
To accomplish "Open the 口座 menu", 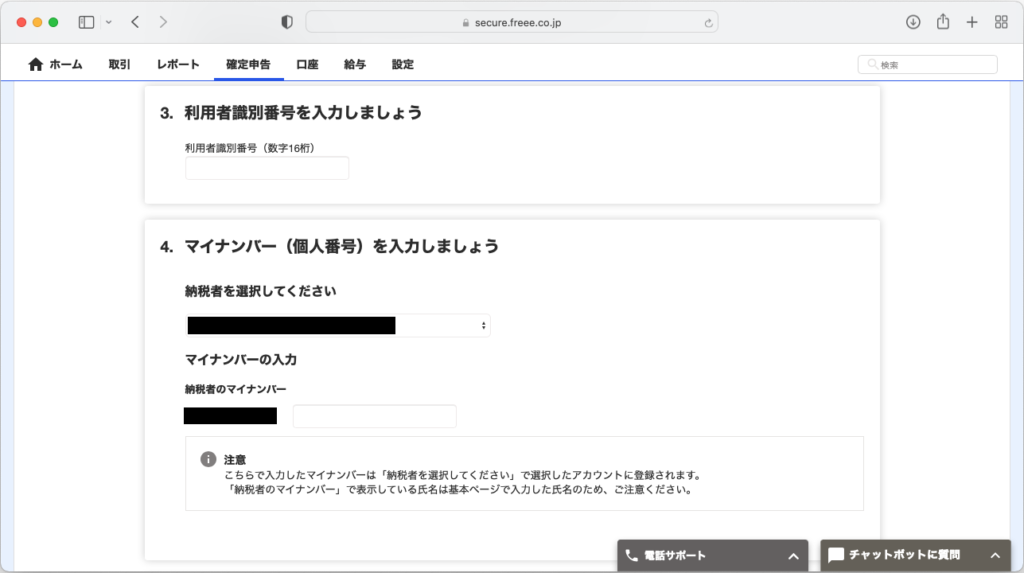I will pos(307,64).
